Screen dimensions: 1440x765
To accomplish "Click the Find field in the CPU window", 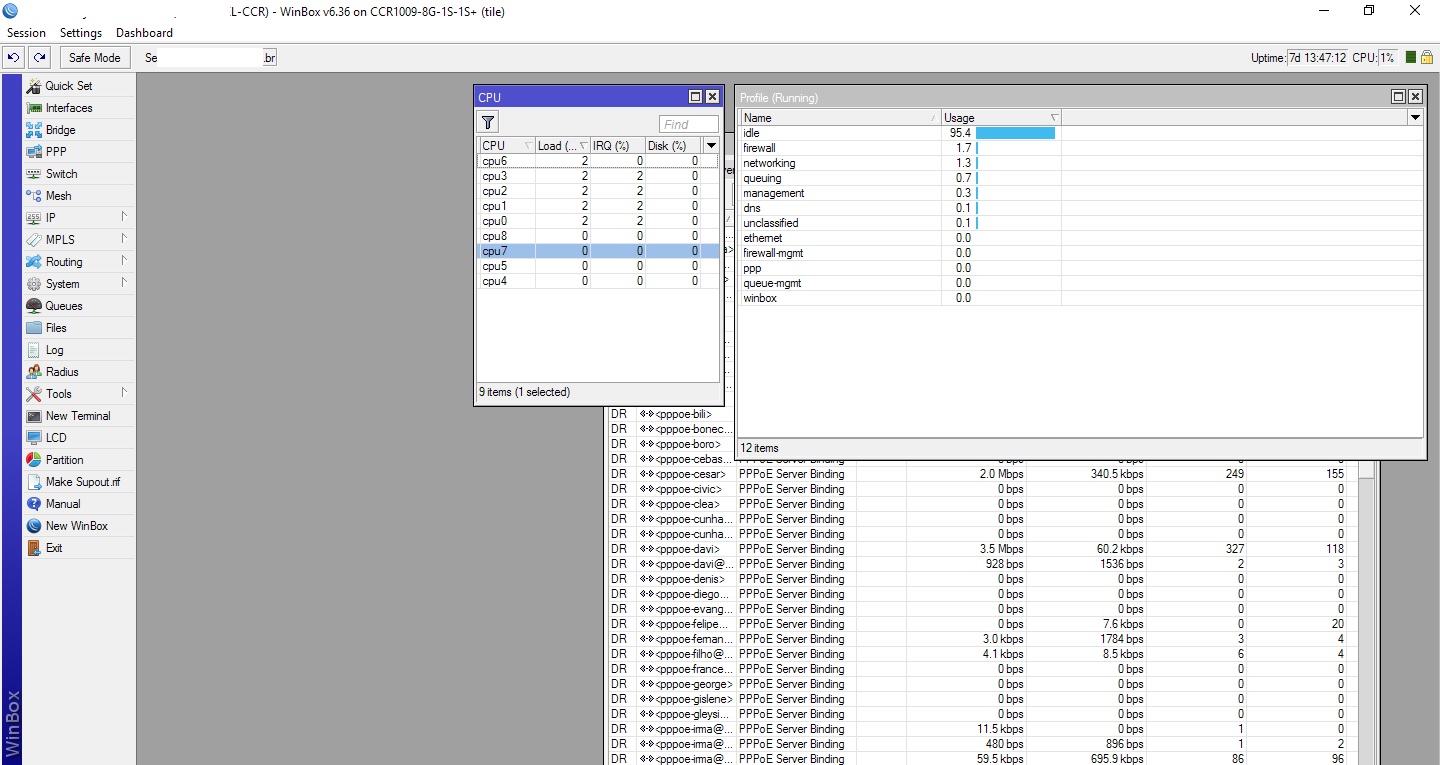I will (x=689, y=124).
